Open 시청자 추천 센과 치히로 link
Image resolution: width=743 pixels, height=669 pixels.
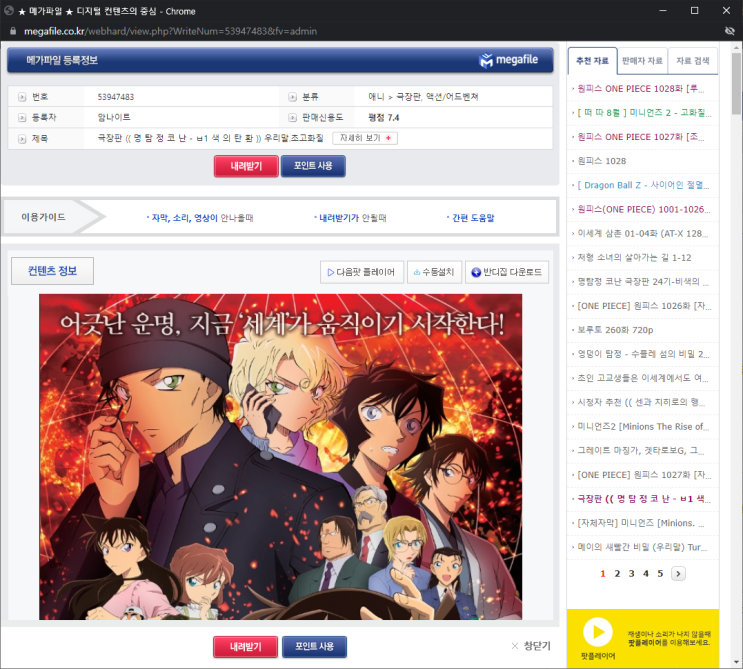[x=641, y=402]
